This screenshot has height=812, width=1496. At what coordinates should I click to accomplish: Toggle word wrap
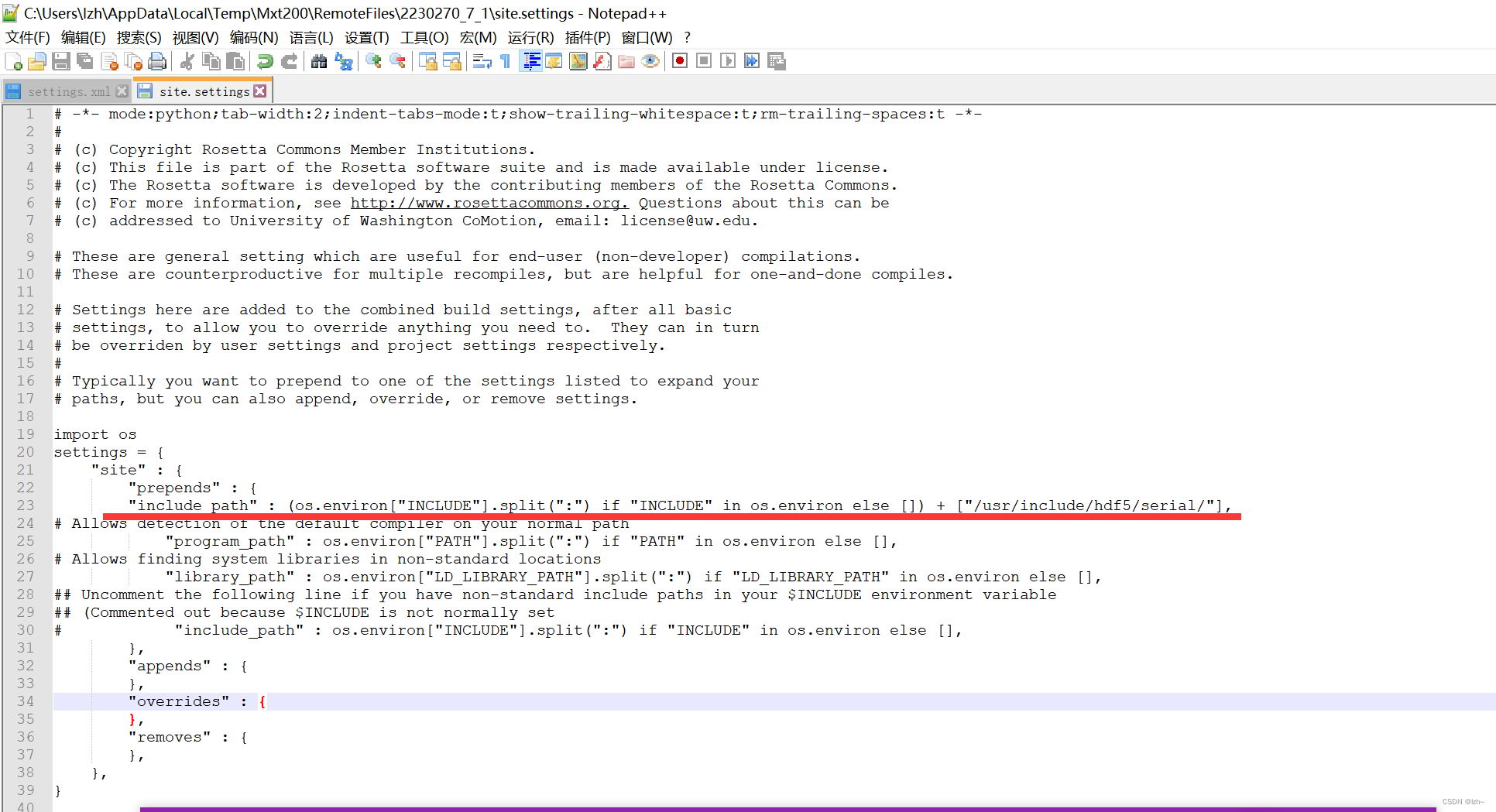480,61
